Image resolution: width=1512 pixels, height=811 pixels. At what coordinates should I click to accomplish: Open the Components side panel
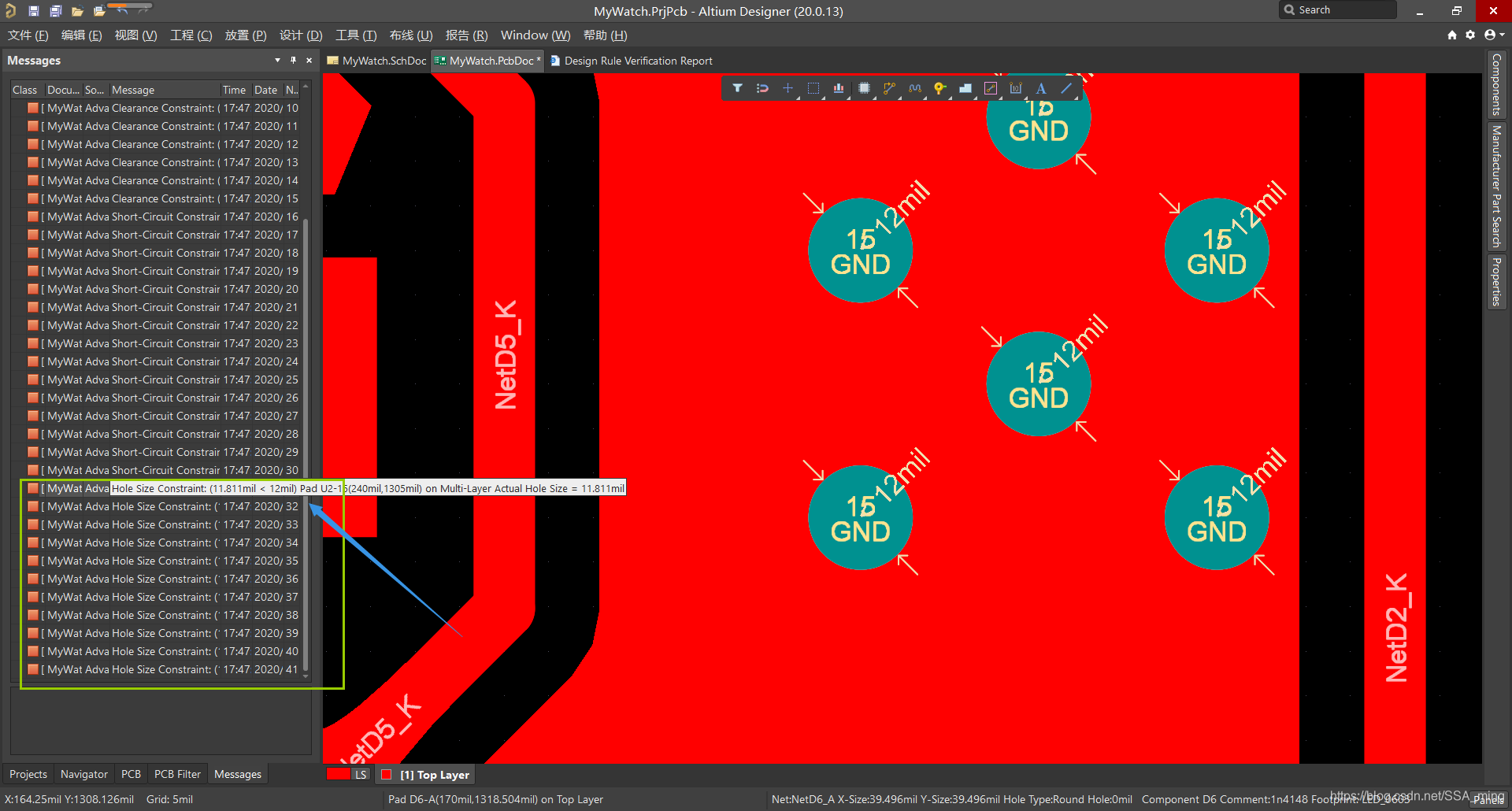[1496, 84]
